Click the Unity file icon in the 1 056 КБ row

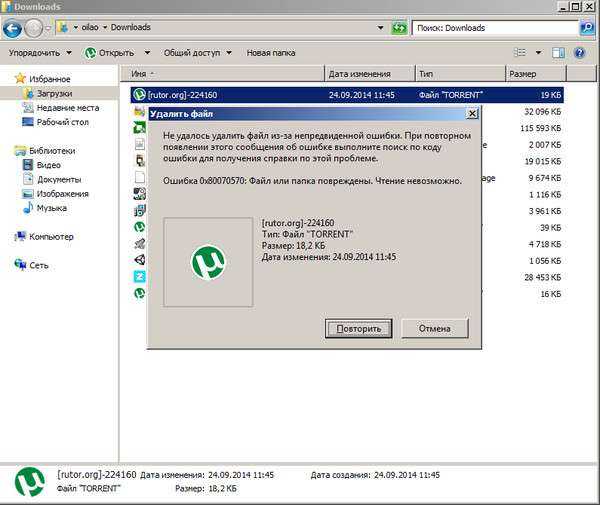point(140,260)
